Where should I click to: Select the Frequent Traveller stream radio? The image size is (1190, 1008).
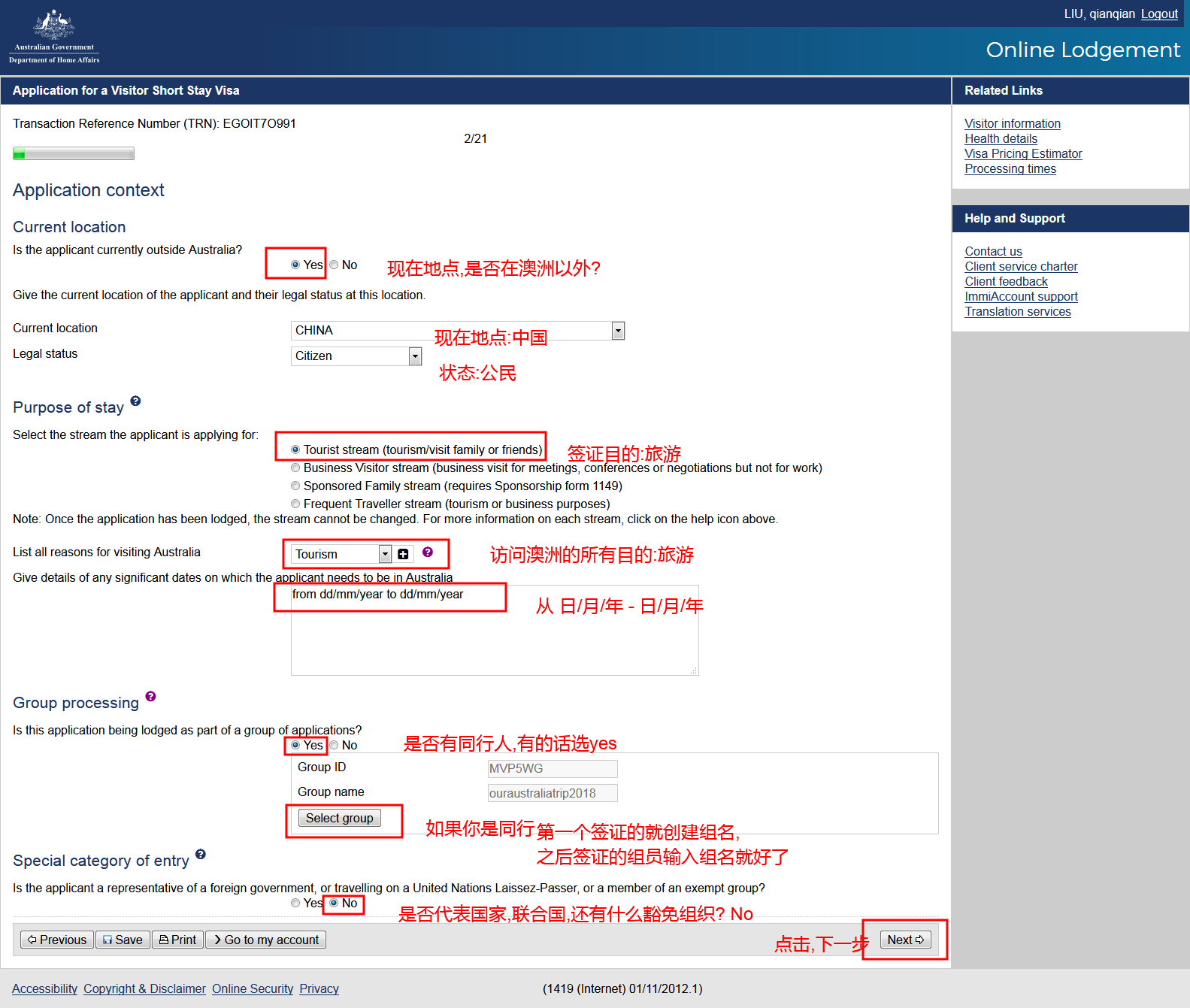point(295,504)
